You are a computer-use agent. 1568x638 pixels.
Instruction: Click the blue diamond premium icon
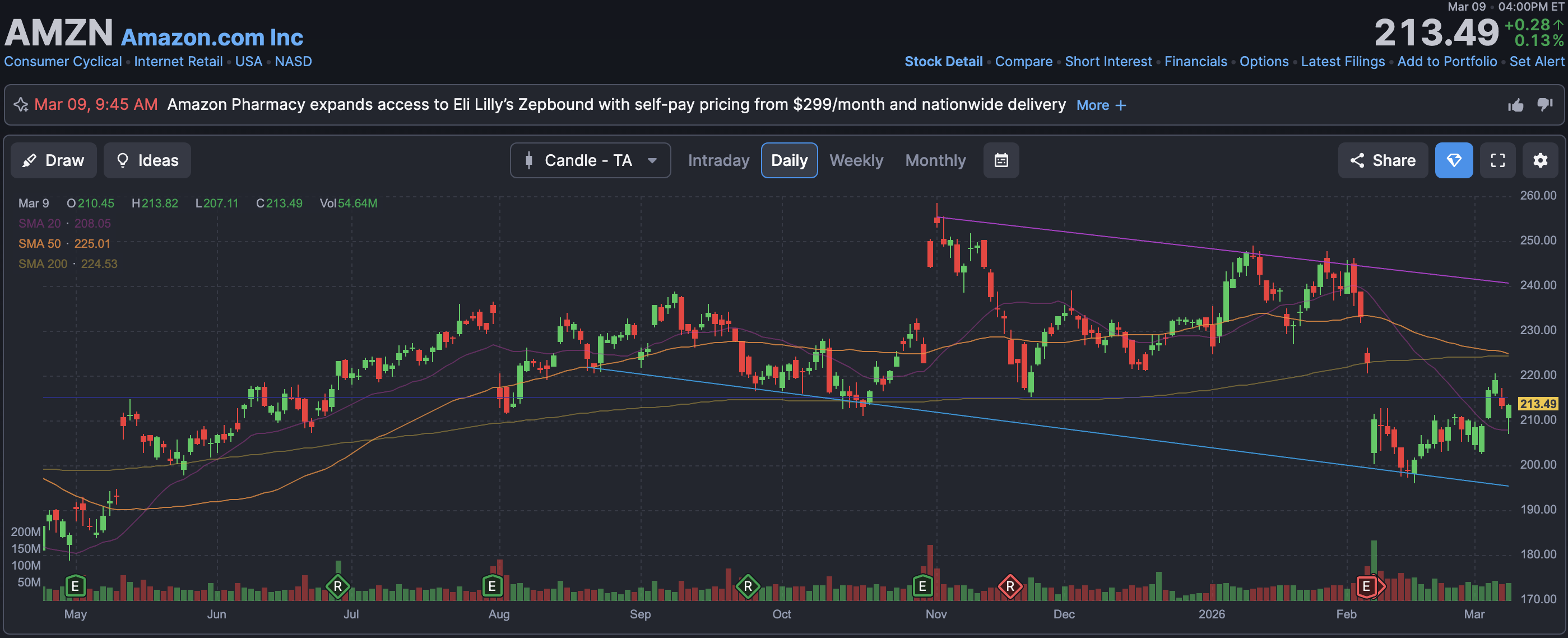tap(1454, 160)
